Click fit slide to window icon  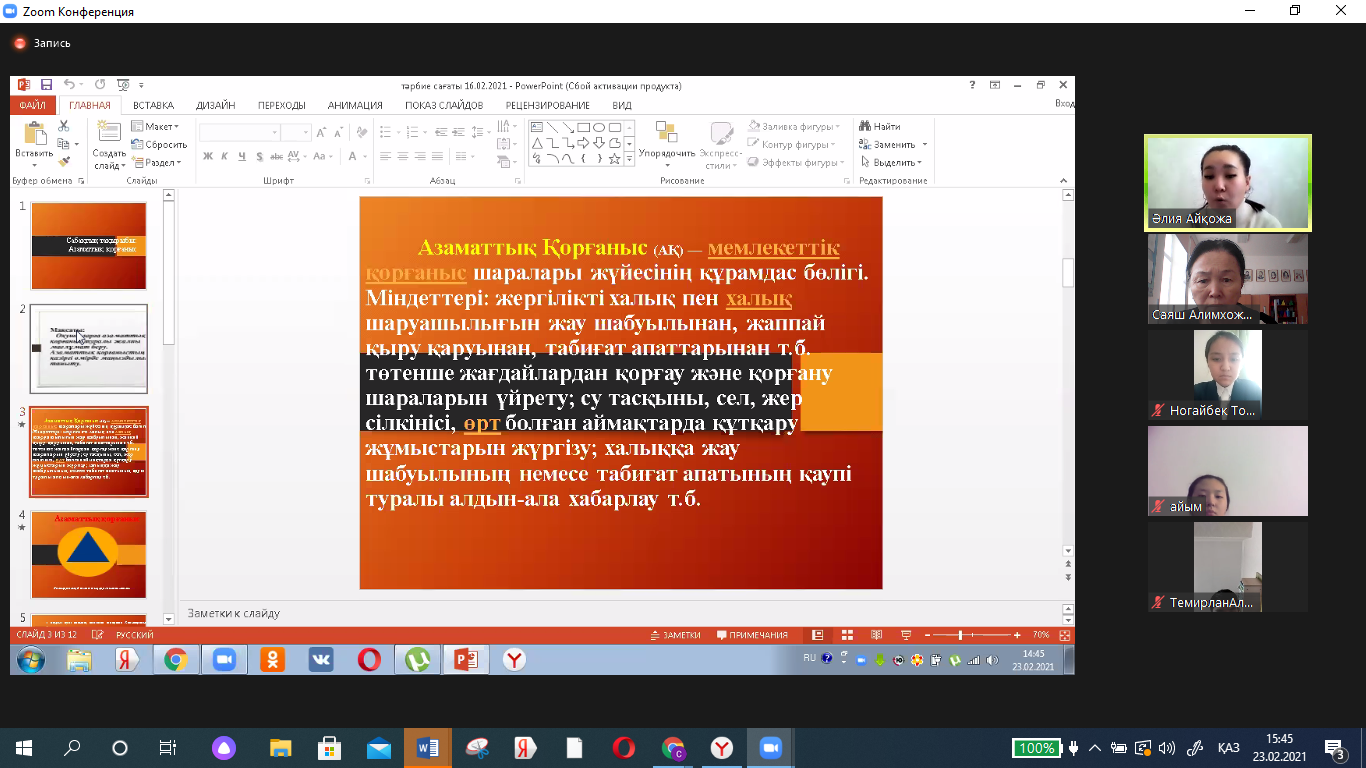pyautogui.click(x=1065, y=635)
